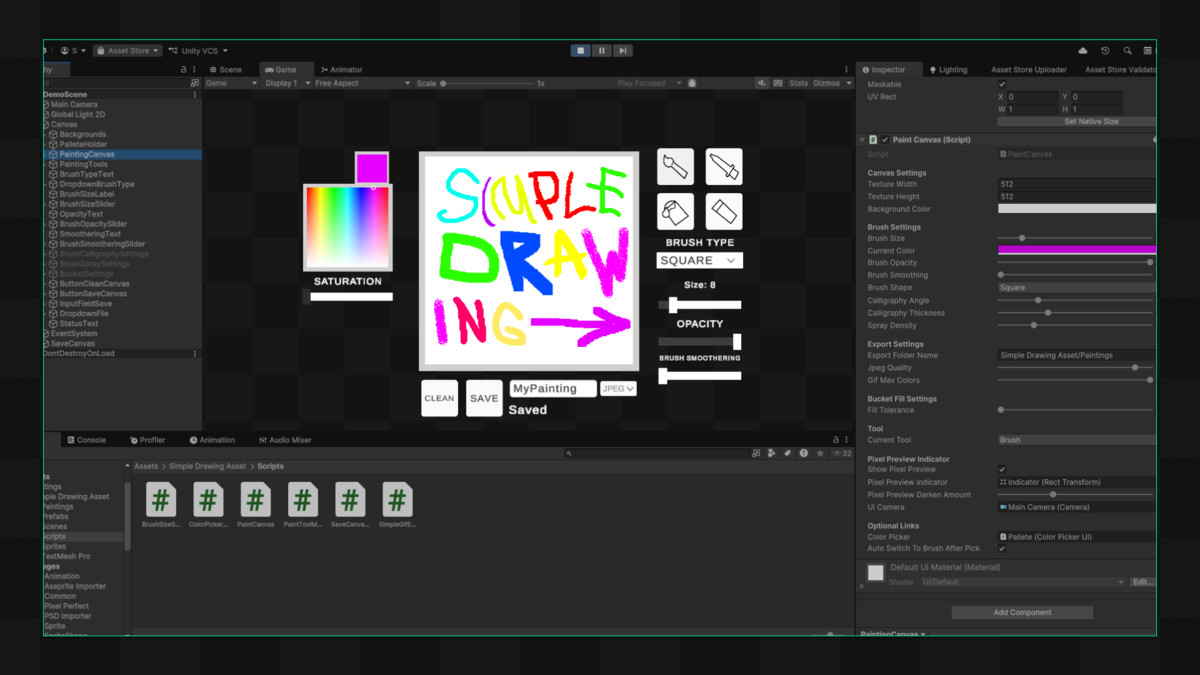
Task: Click the Add Component button
Action: 1022,612
